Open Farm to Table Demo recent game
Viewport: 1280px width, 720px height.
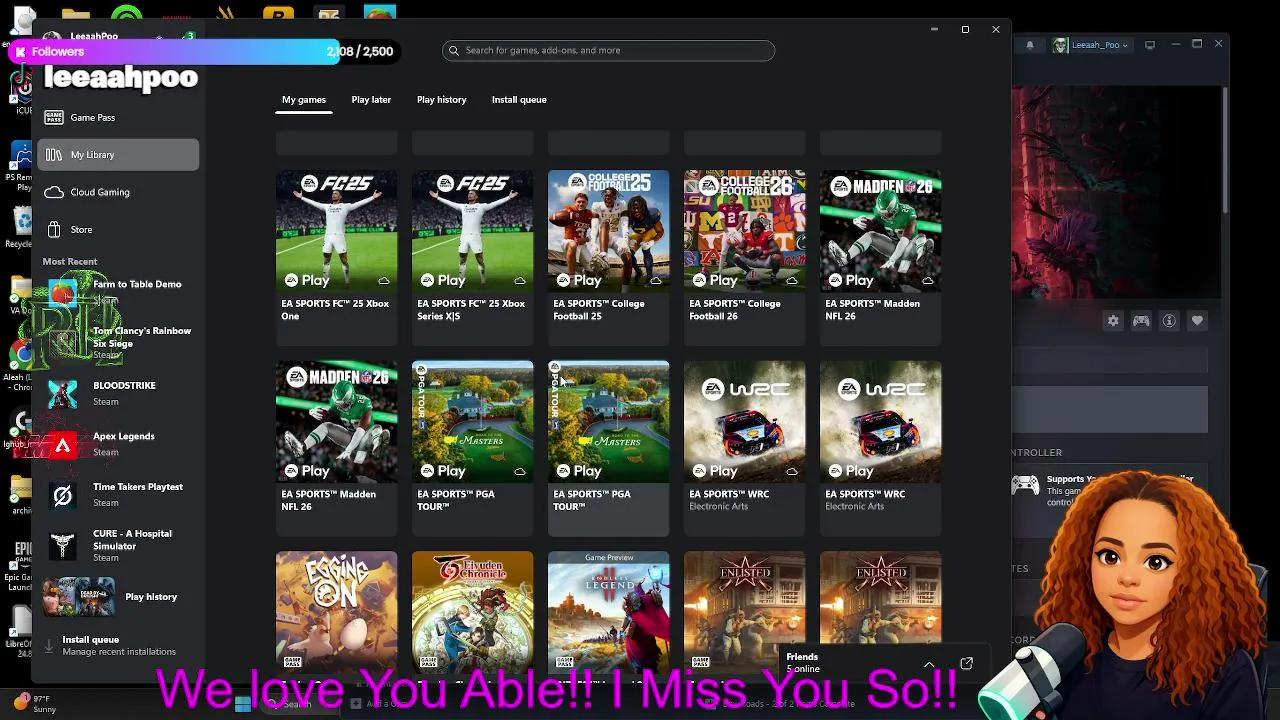click(x=118, y=291)
